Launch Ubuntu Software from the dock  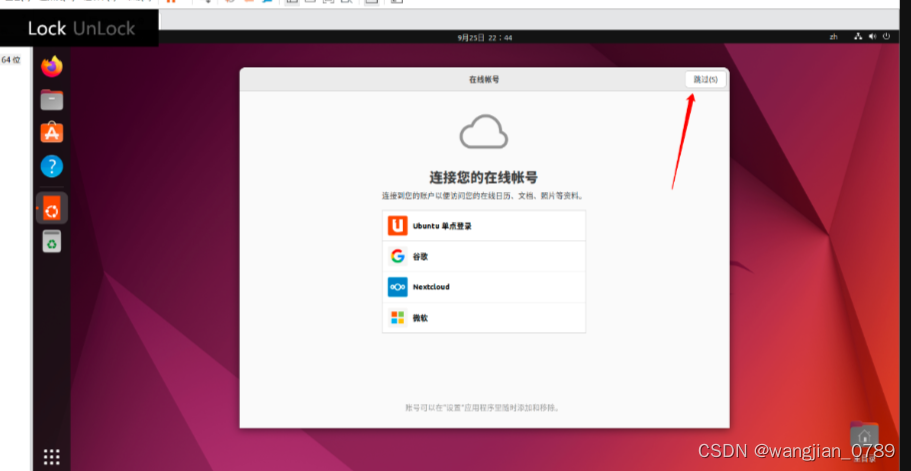point(52,133)
